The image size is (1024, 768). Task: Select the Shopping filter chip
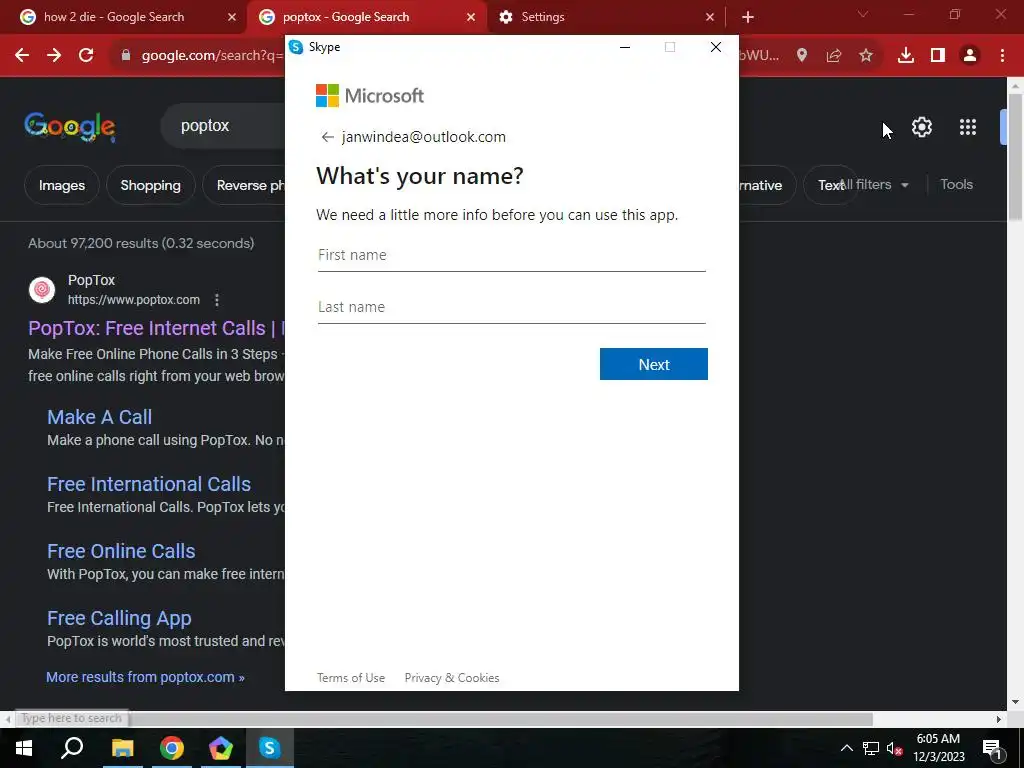pos(150,185)
